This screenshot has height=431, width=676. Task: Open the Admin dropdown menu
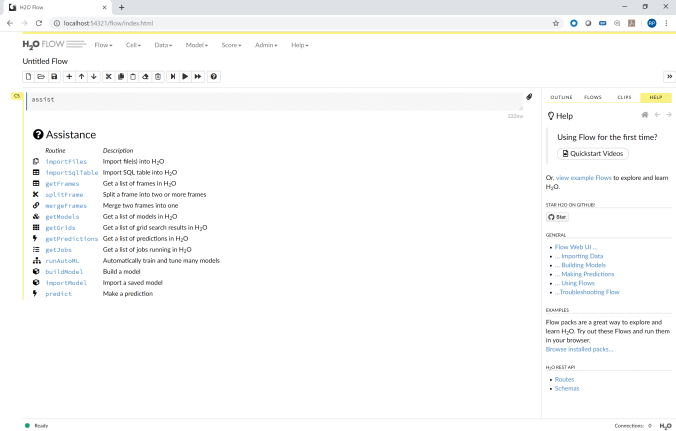click(266, 45)
